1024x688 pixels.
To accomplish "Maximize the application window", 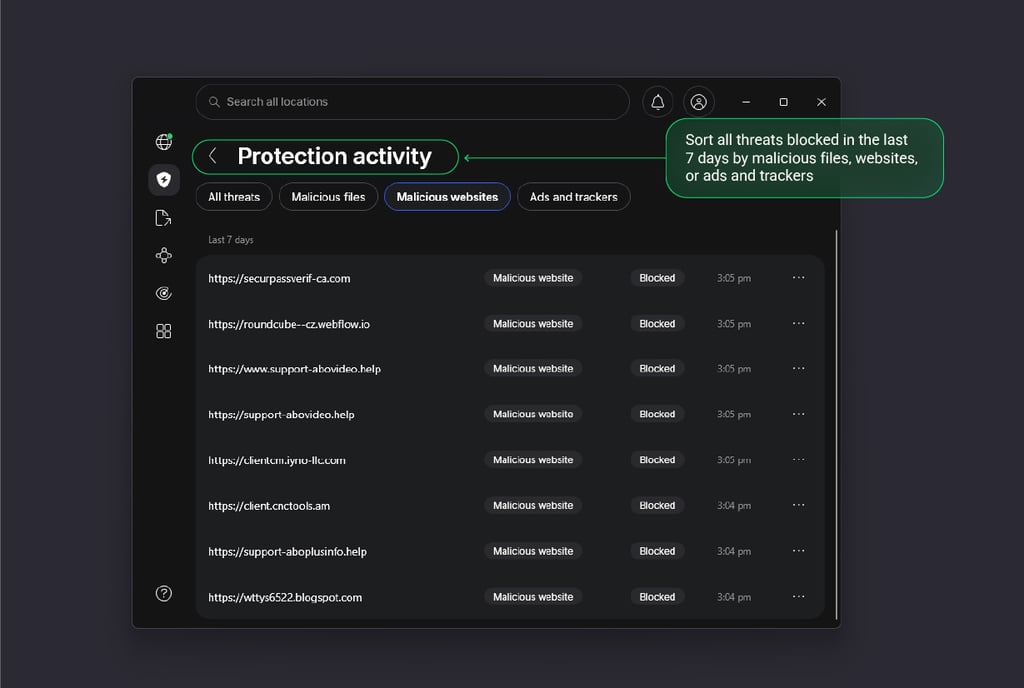I will pyautogui.click(x=784, y=102).
